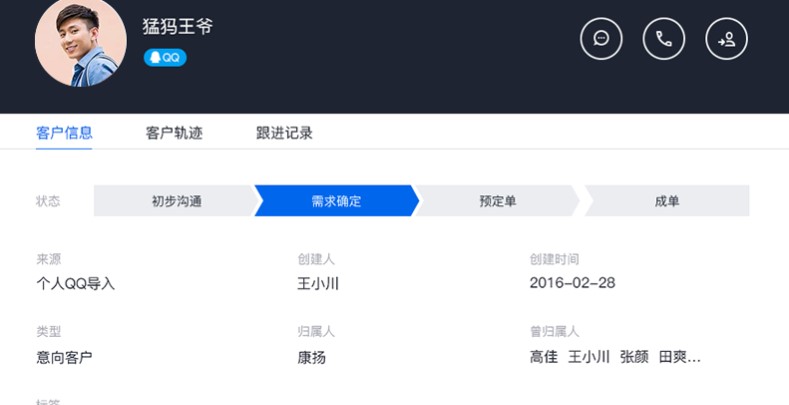Open the customer's profile avatar
789x405 pixels.
pos(80,40)
